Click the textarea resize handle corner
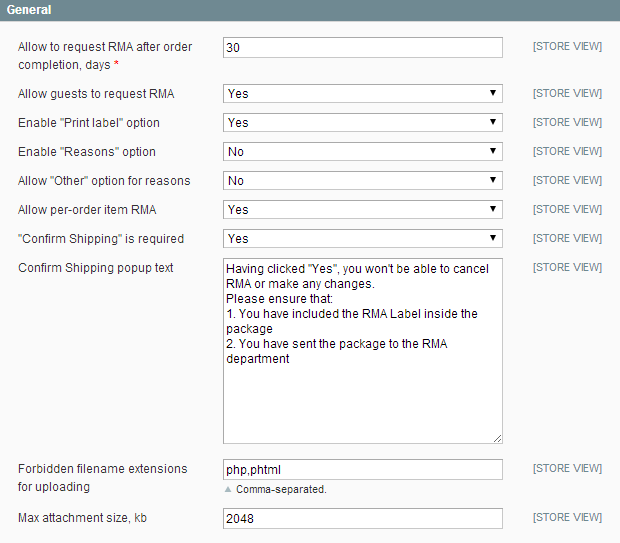The width and height of the screenshot is (620, 543). pos(497,439)
